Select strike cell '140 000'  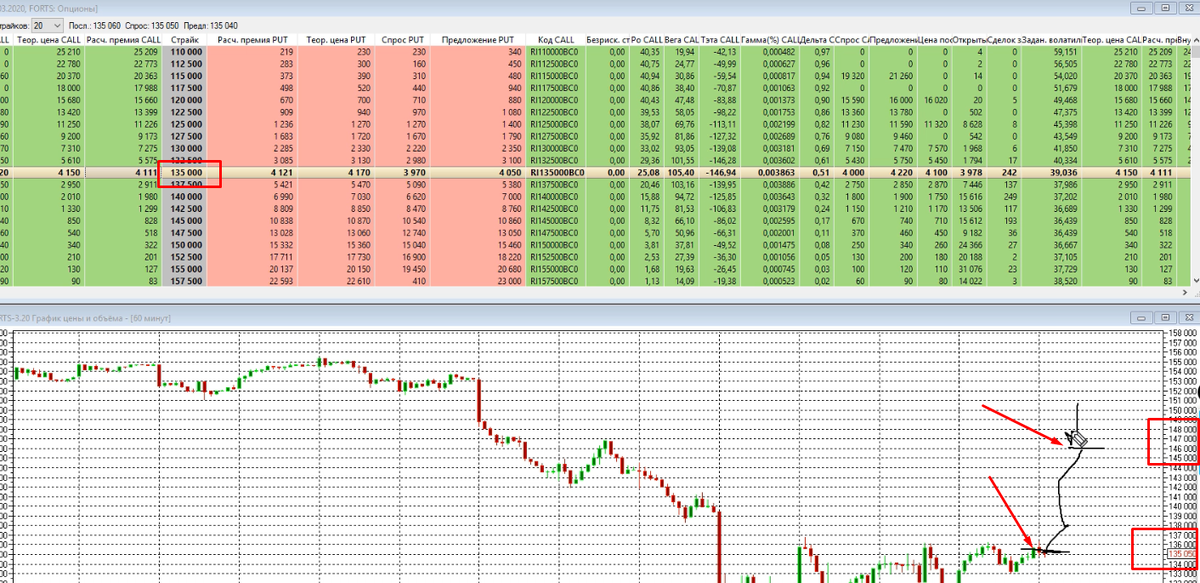pyautogui.click(x=185, y=197)
